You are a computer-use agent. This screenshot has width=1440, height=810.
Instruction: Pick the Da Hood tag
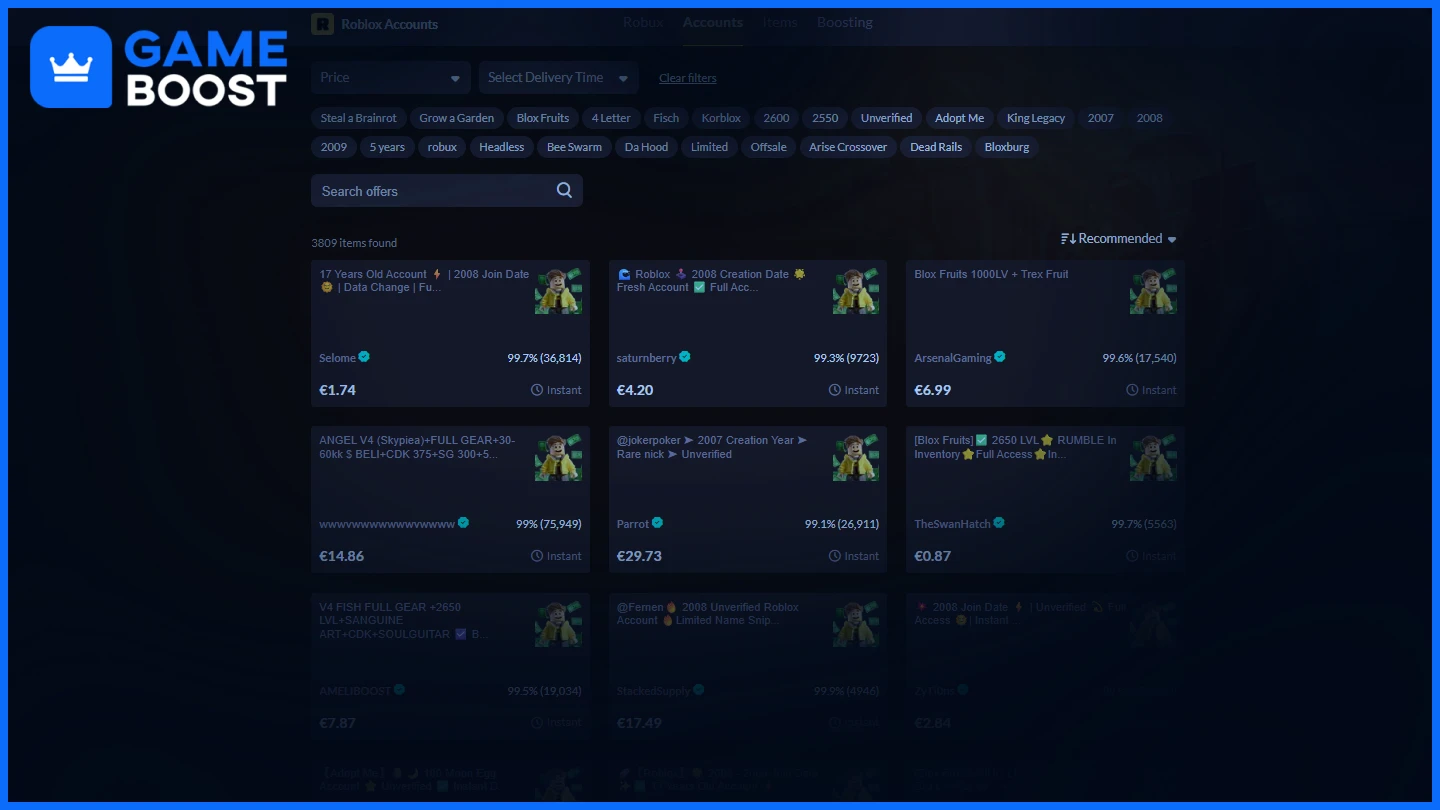[x=647, y=147]
